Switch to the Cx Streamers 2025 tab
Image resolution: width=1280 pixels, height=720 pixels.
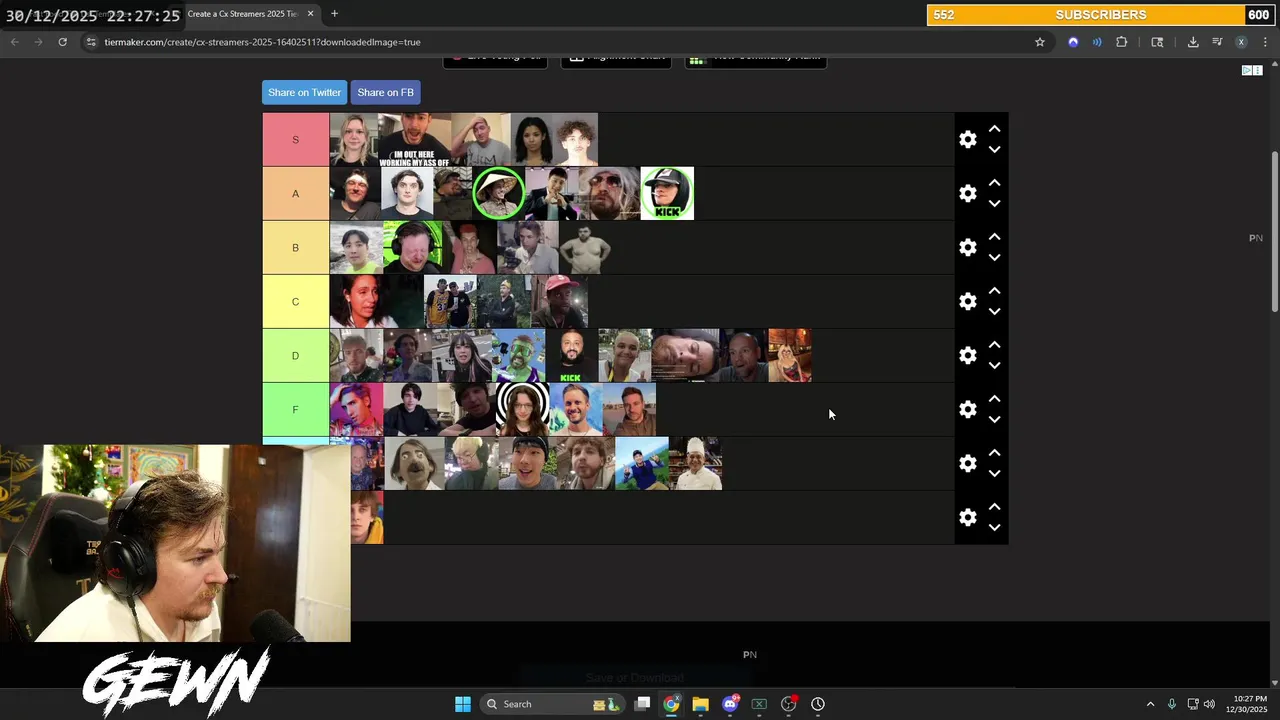[x=242, y=14]
